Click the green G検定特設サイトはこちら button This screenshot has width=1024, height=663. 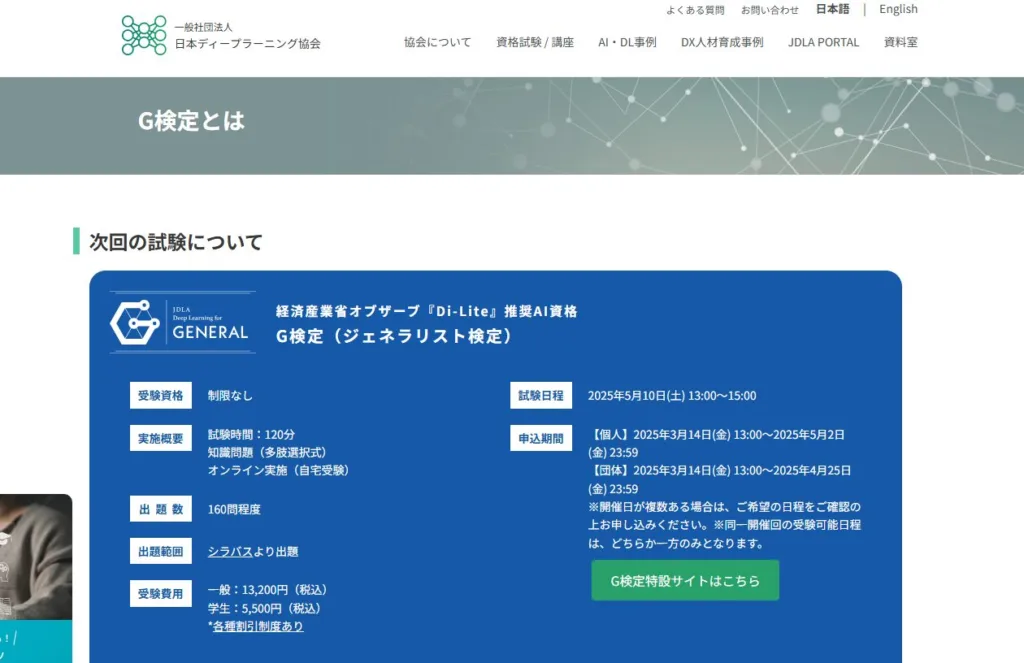click(685, 581)
